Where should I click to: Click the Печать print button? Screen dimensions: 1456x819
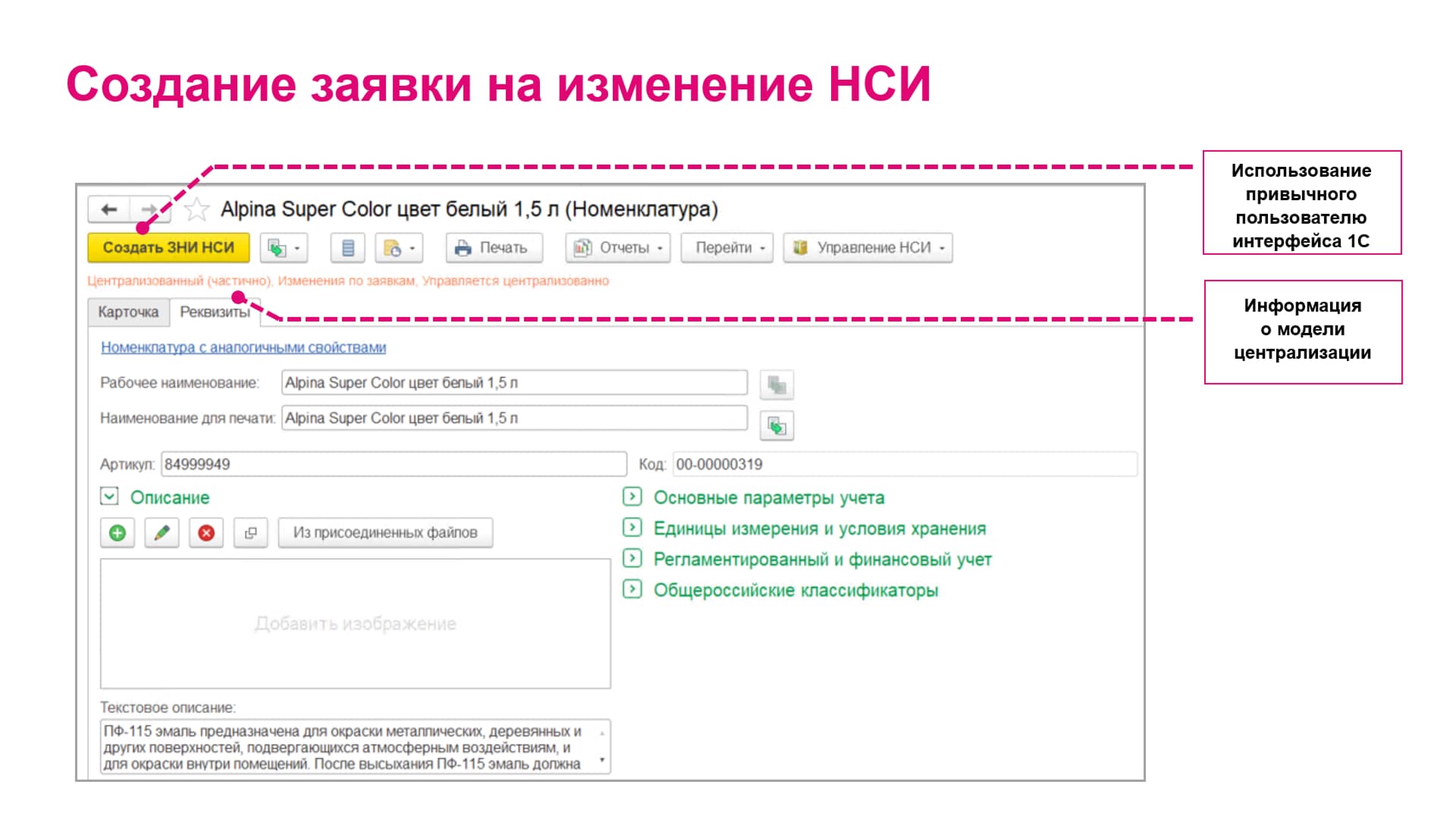coord(494,248)
